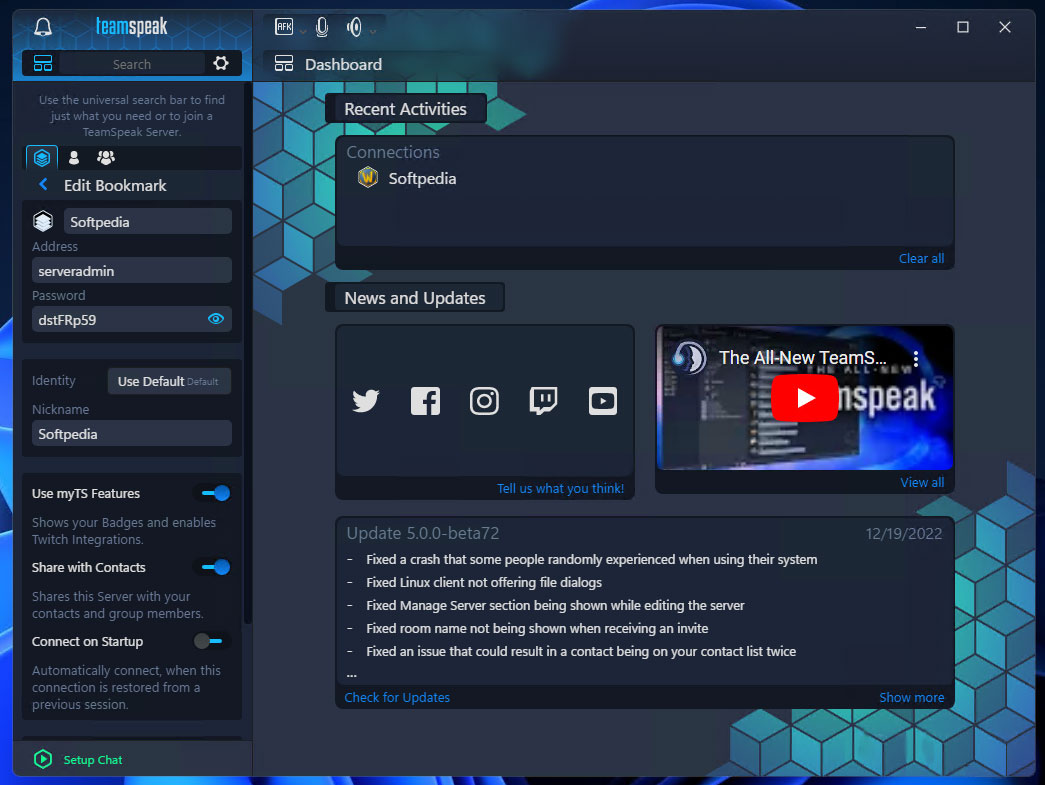Click Recent Activities heading

coord(405,109)
